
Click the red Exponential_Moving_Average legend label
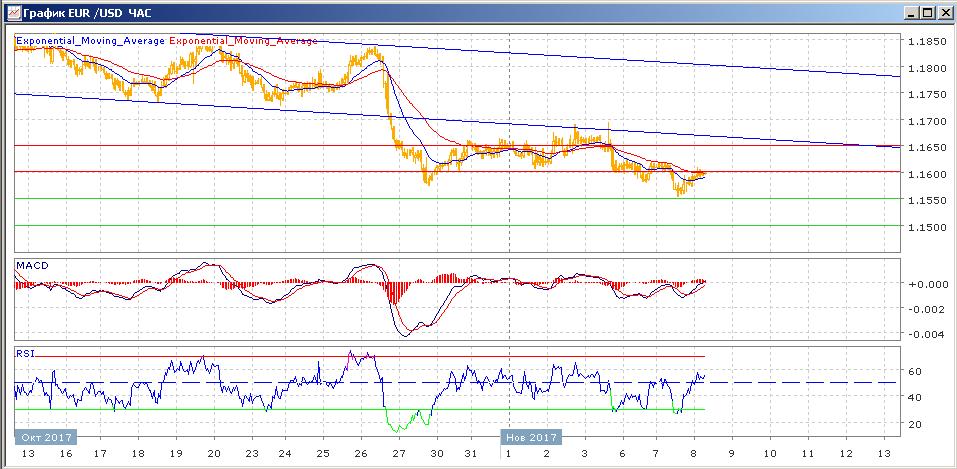coord(245,41)
